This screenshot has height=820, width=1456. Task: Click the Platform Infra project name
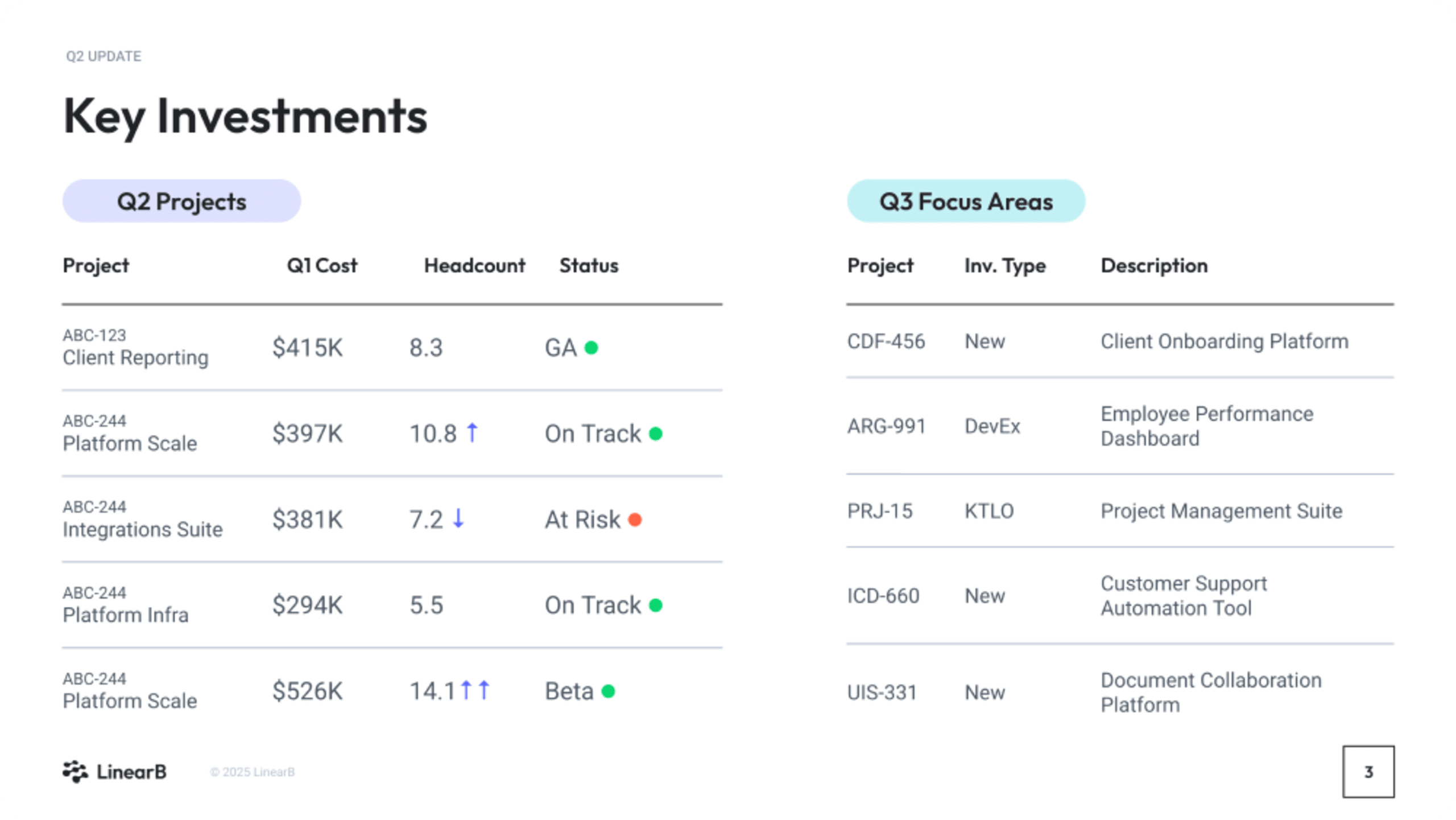point(125,615)
